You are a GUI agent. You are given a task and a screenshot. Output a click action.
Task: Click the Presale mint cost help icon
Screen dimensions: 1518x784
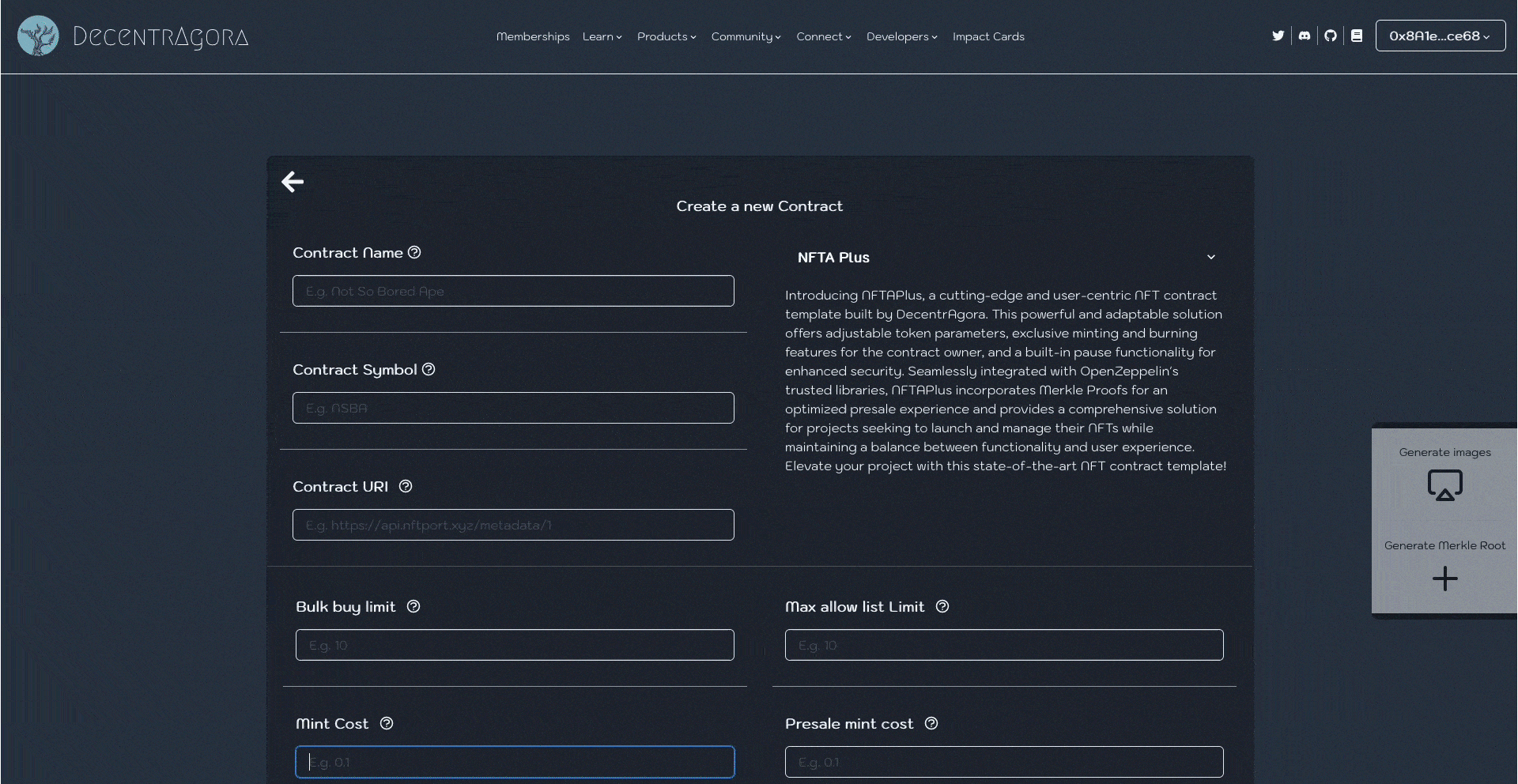tap(931, 723)
